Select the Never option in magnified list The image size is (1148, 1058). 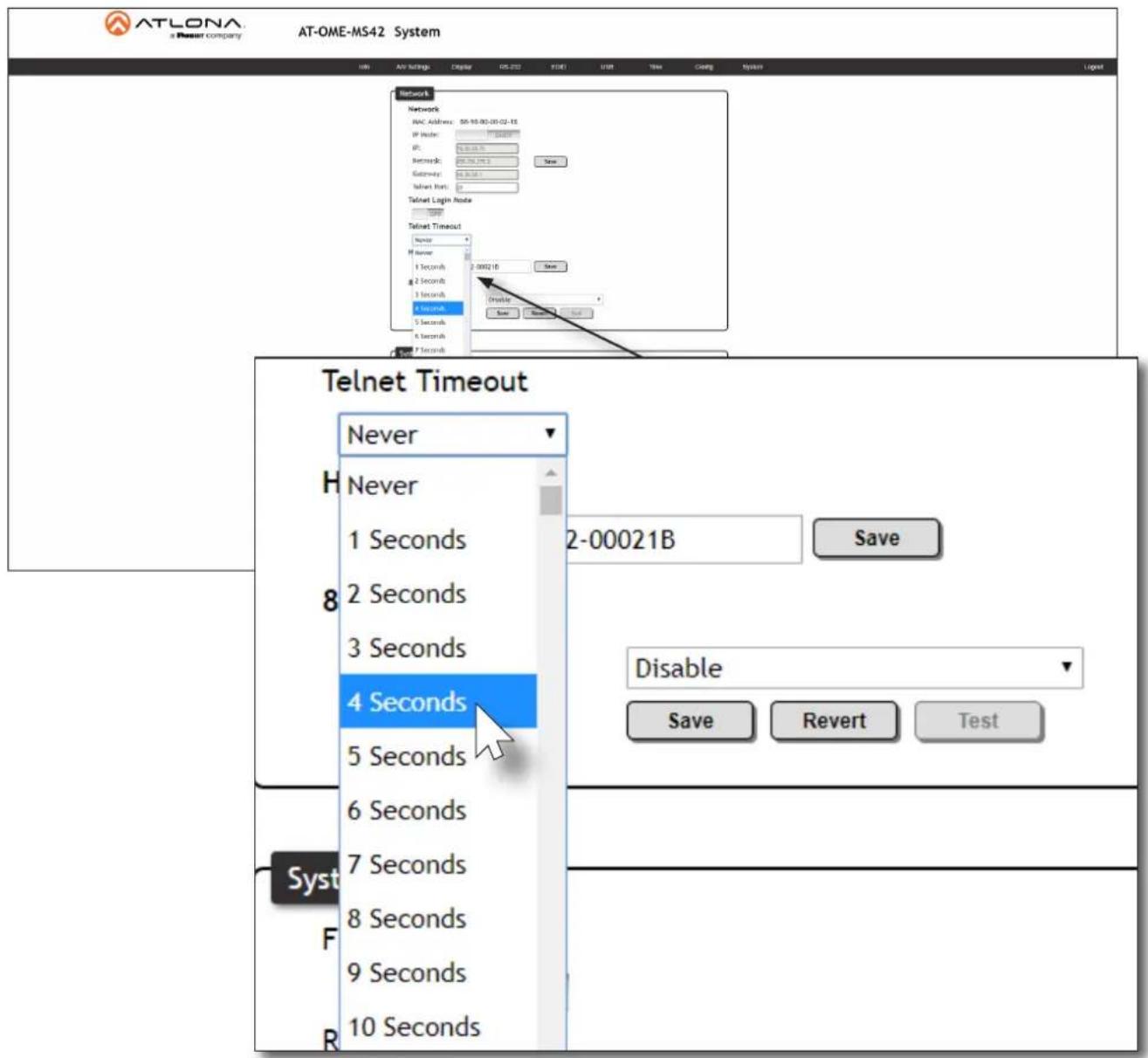tap(439, 485)
